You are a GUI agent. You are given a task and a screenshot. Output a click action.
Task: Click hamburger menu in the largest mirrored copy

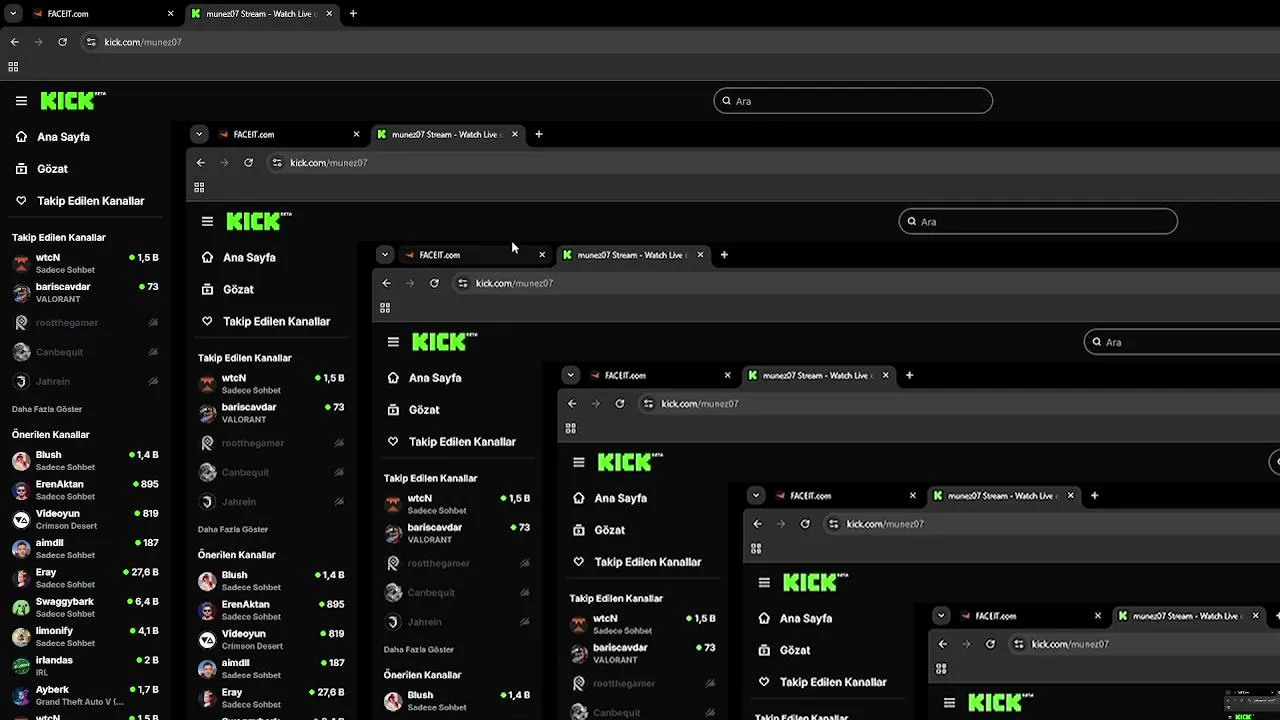tap(207, 222)
